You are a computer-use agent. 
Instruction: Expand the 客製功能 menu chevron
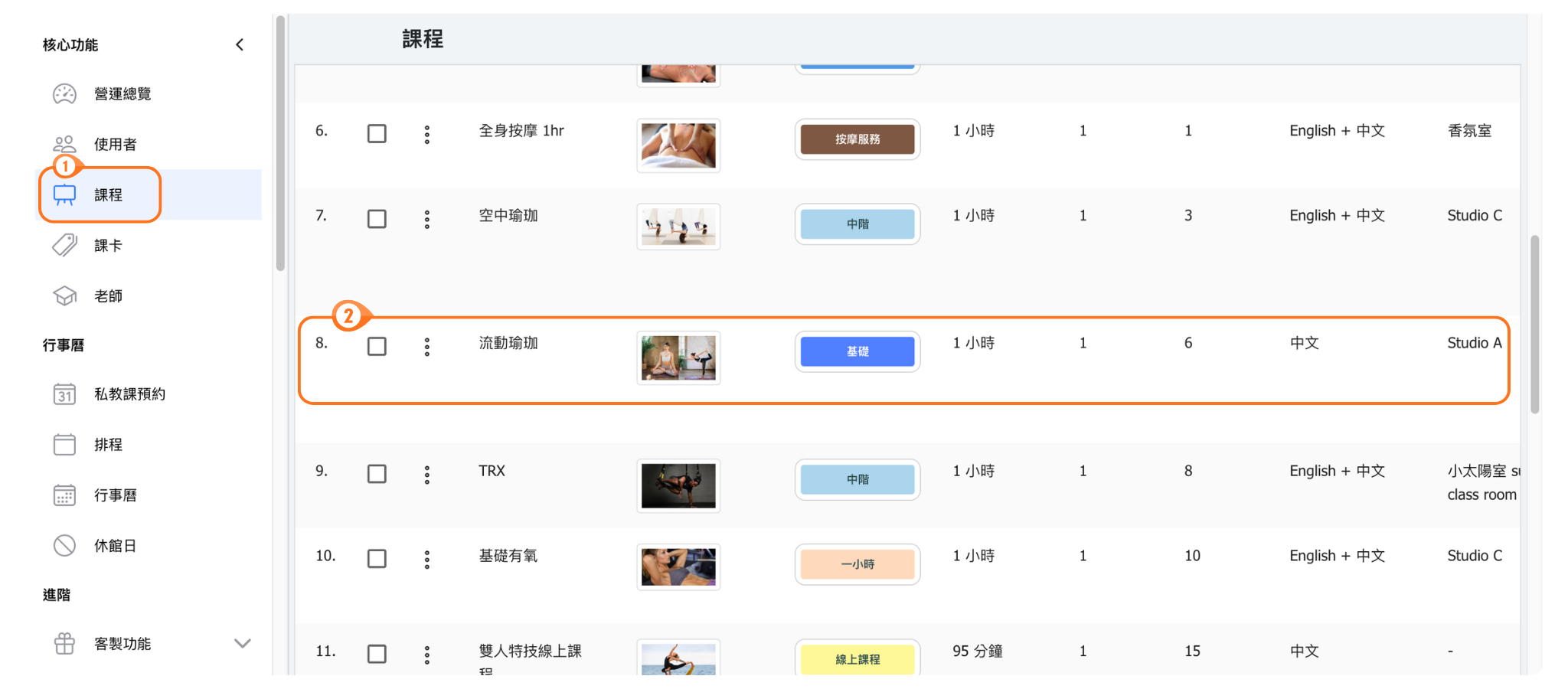click(x=242, y=644)
